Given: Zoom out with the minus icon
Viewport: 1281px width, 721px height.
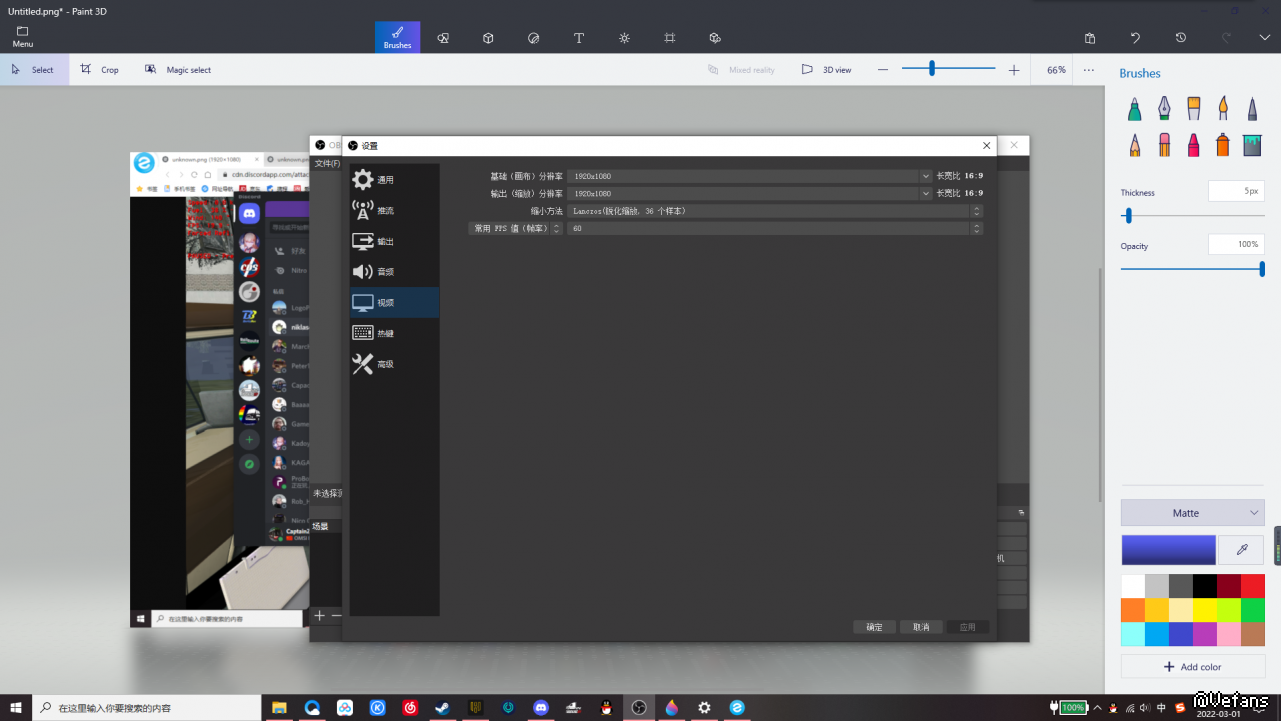Looking at the screenshot, I should (883, 70).
